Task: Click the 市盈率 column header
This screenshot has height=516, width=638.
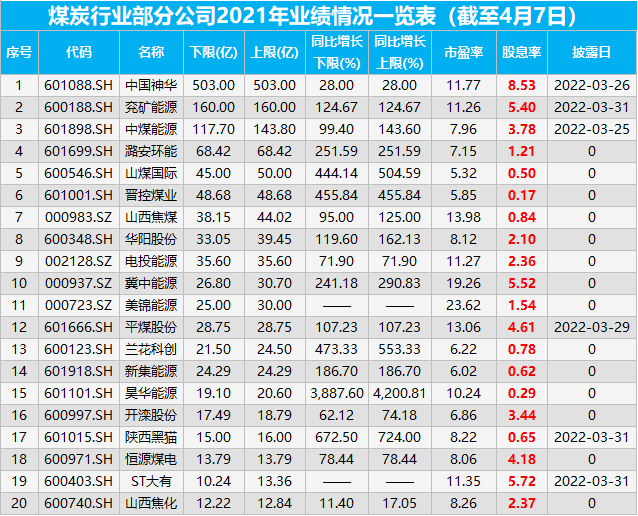Action: (463, 52)
